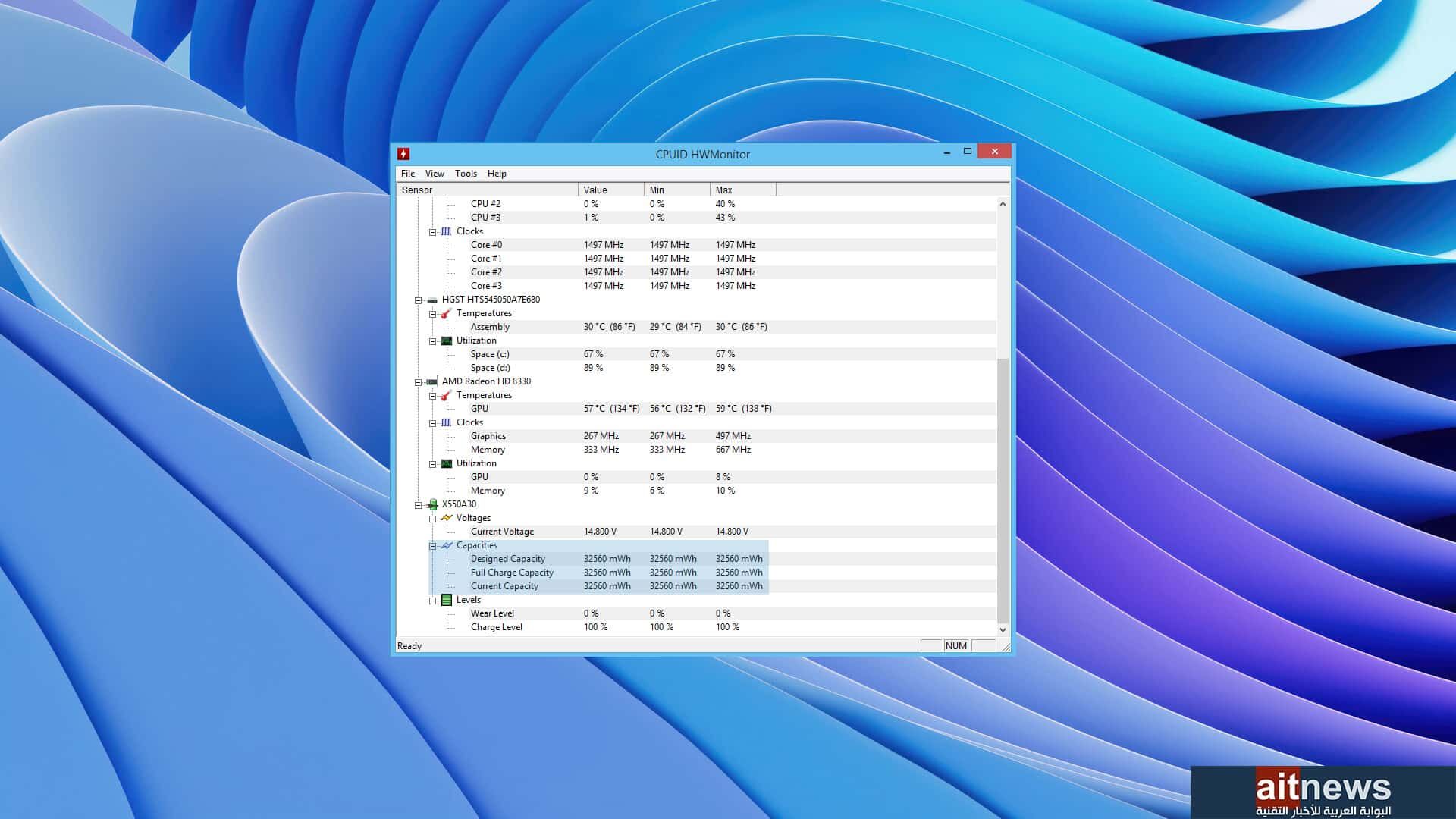Click the HWMonitor lightning app icon in title bar
Image resolution: width=1456 pixels, height=819 pixels.
point(403,154)
